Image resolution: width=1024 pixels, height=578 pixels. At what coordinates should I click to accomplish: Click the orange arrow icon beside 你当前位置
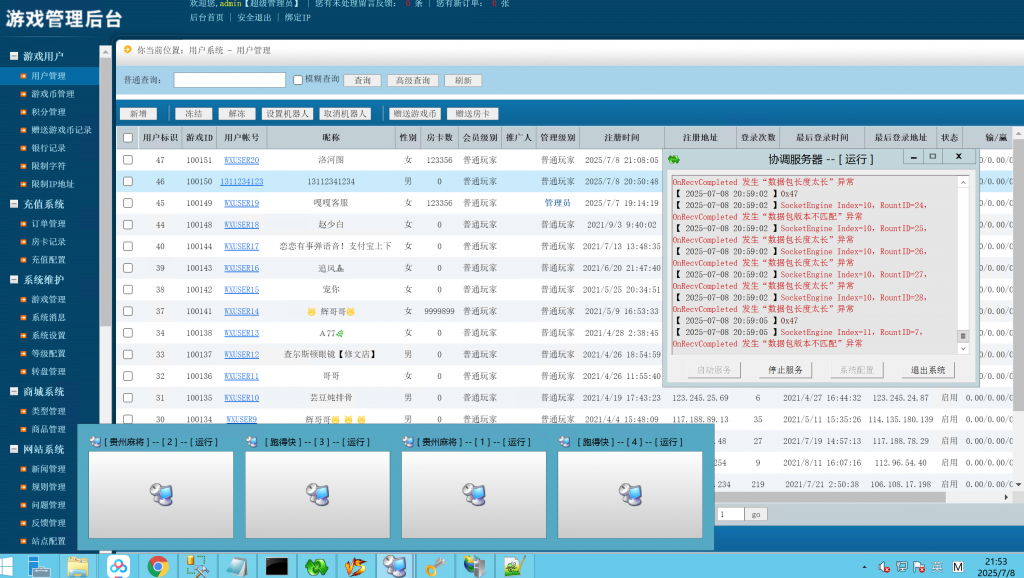click(x=126, y=49)
